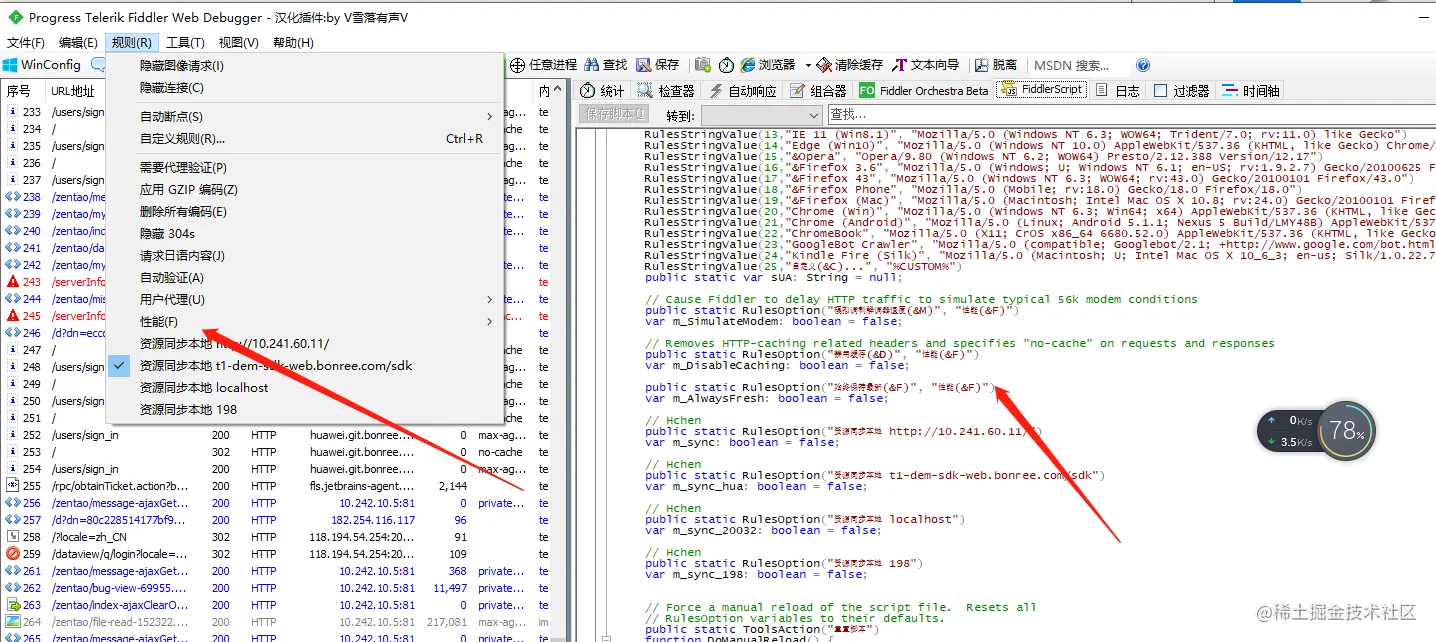Open the View (视图) menu
1436x642 pixels.
pos(238,43)
